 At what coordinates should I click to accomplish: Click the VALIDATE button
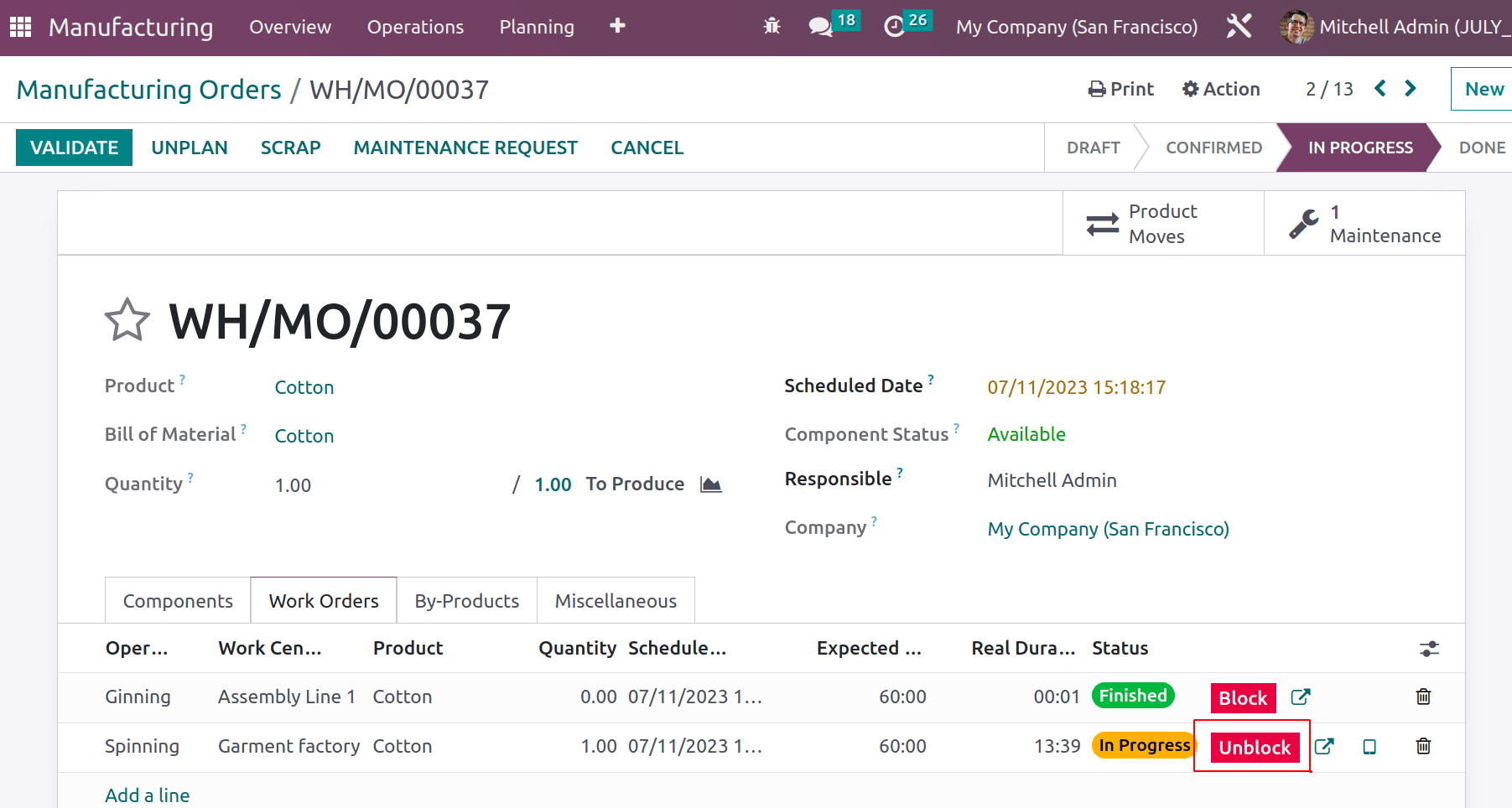click(x=74, y=148)
